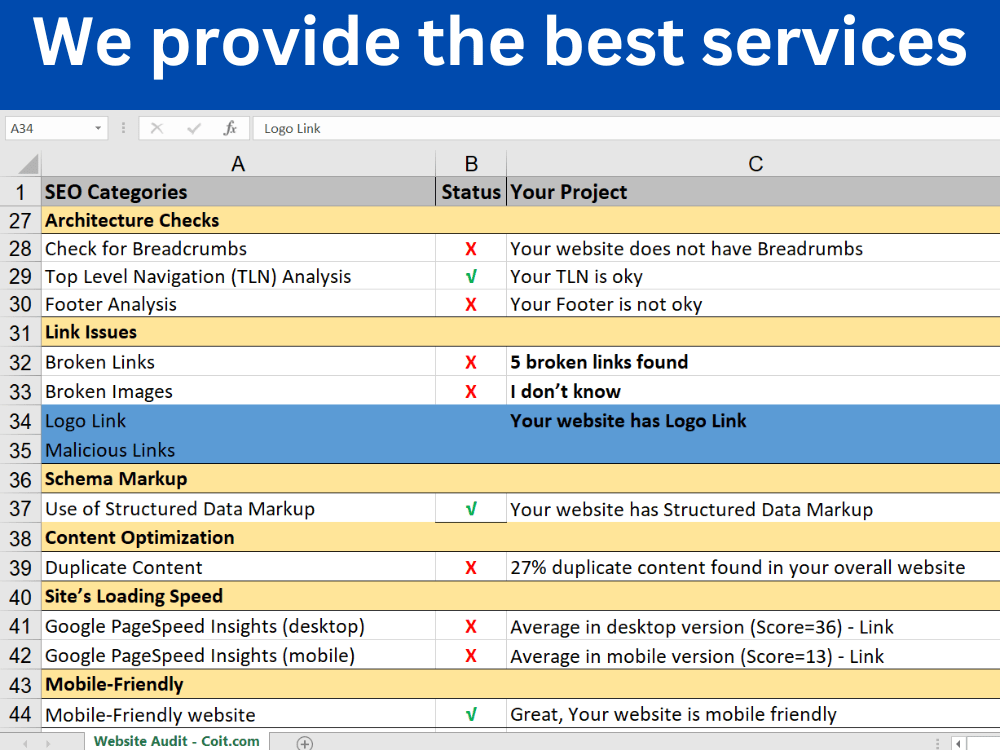Select the Duplicate Content cell
The image size is (1000, 750).
click(238, 567)
